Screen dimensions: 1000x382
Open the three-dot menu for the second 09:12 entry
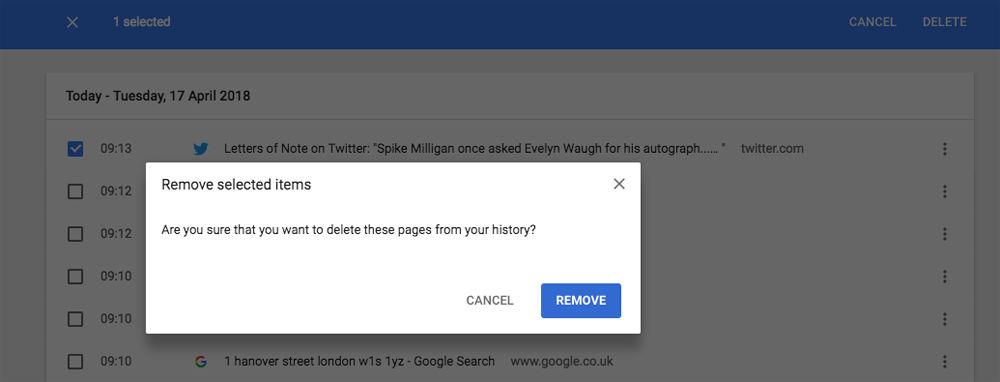tap(945, 234)
